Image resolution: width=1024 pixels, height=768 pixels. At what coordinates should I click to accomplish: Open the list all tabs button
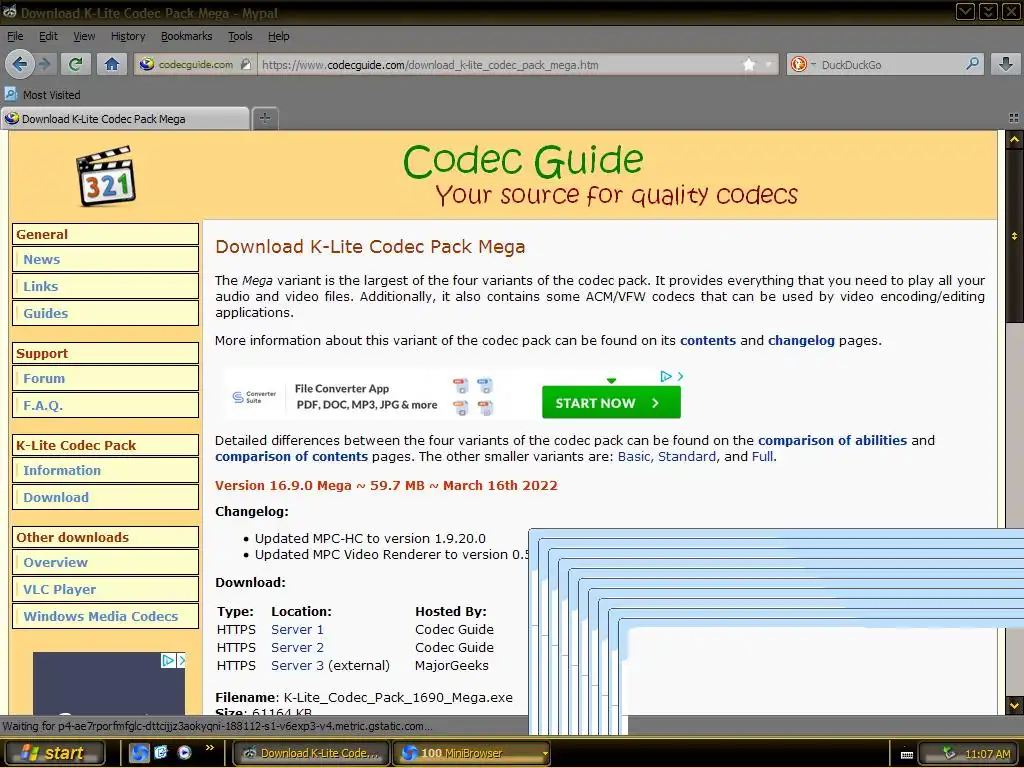click(x=1014, y=118)
